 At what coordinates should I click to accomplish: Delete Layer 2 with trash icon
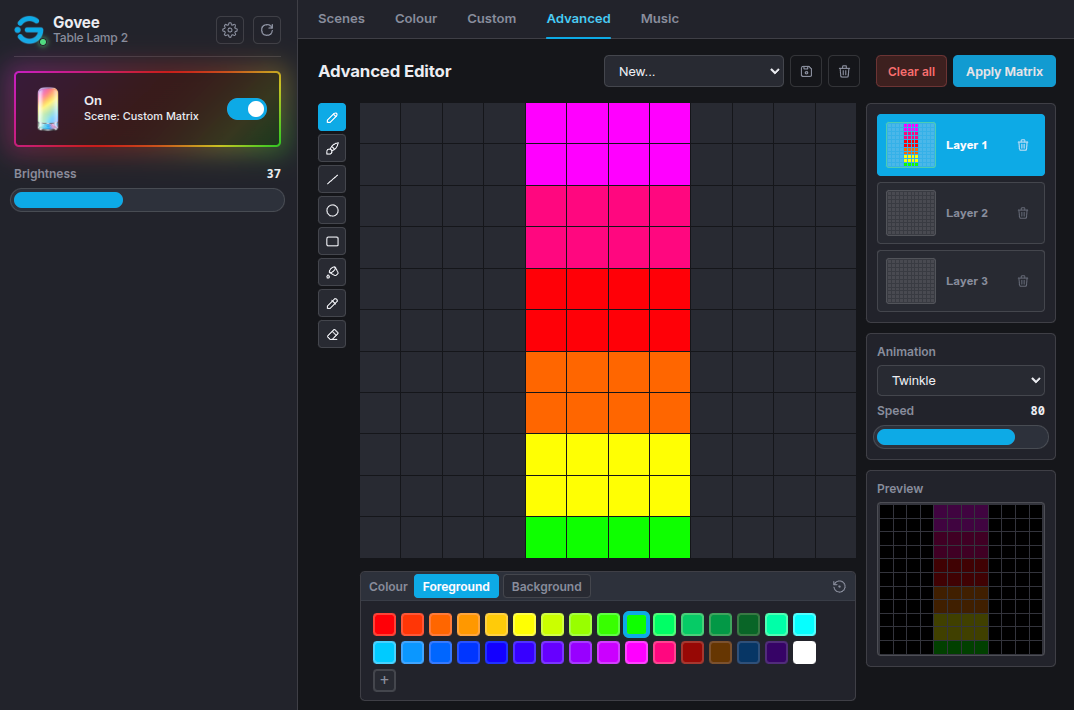[x=1023, y=213]
